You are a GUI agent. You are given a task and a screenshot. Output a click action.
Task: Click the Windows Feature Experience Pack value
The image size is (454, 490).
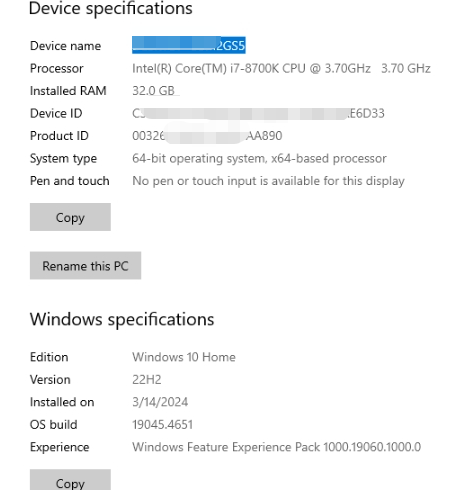(277, 447)
